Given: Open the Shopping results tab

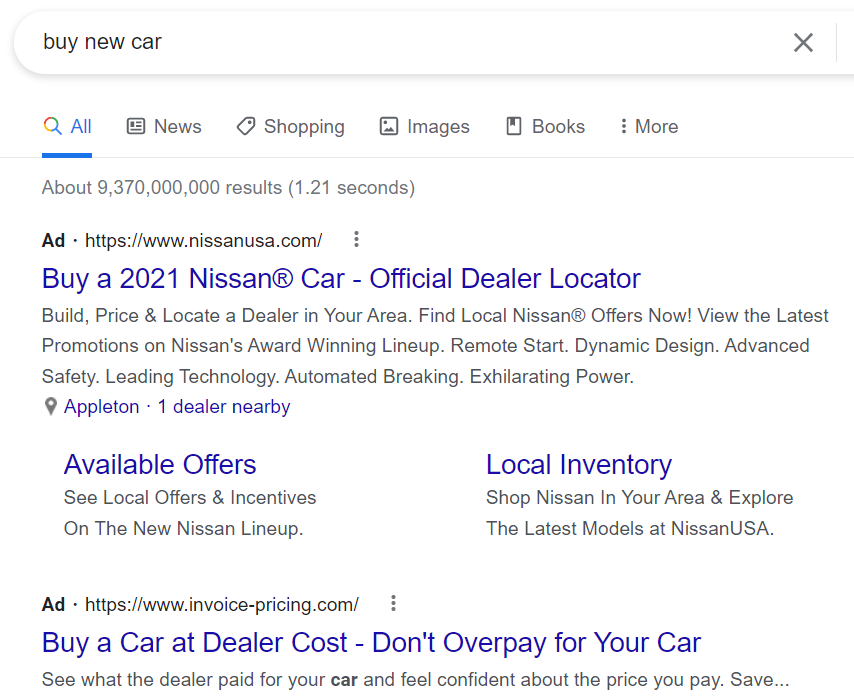Looking at the screenshot, I should (290, 126).
